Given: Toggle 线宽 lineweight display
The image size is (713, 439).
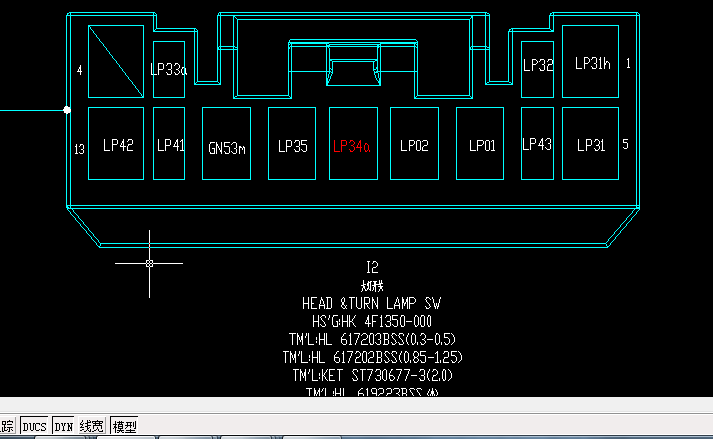Looking at the screenshot, I should 92,426.
